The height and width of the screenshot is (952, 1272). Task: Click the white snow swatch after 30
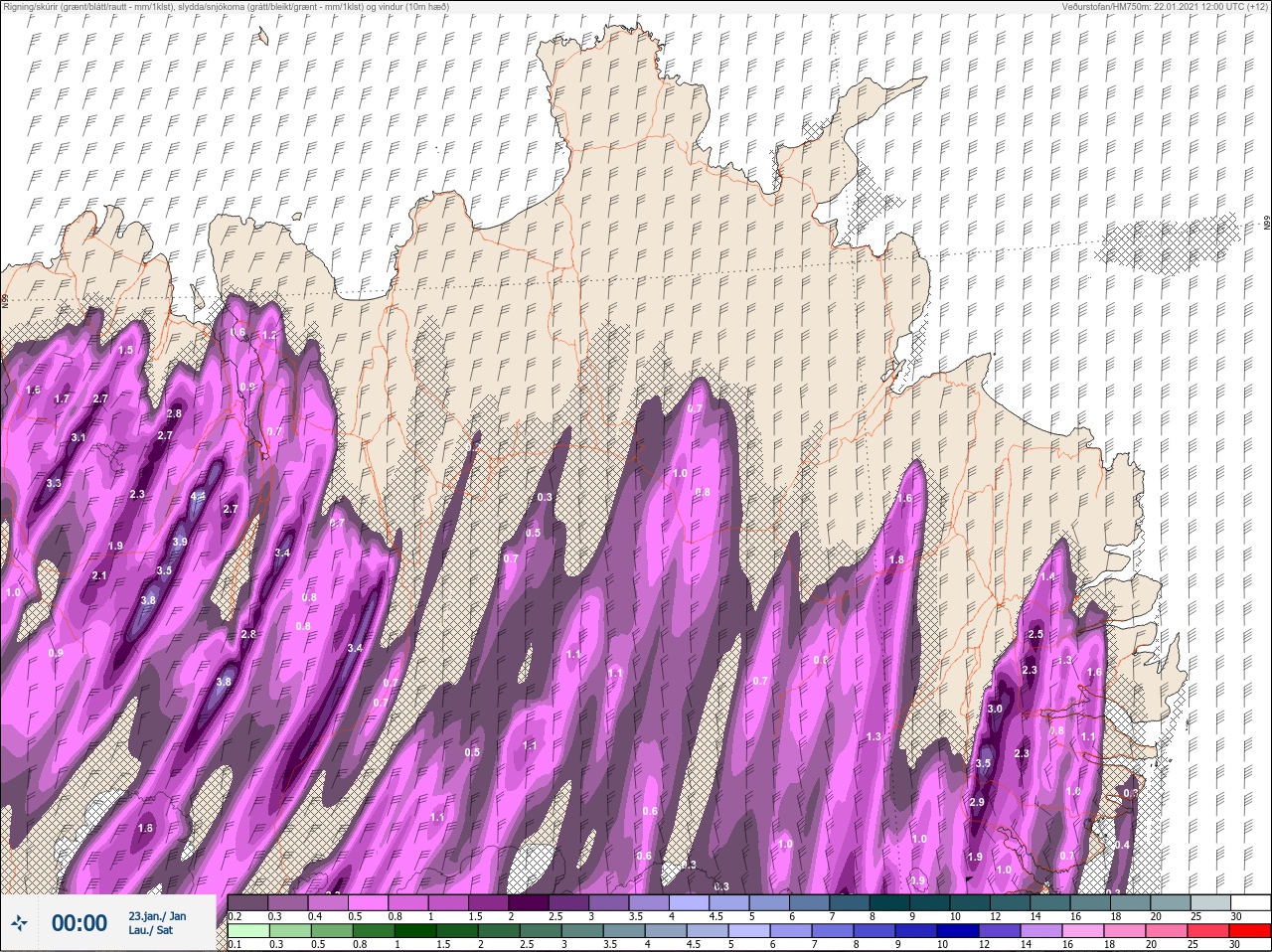pyautogui.click(x=1250, y=902)
